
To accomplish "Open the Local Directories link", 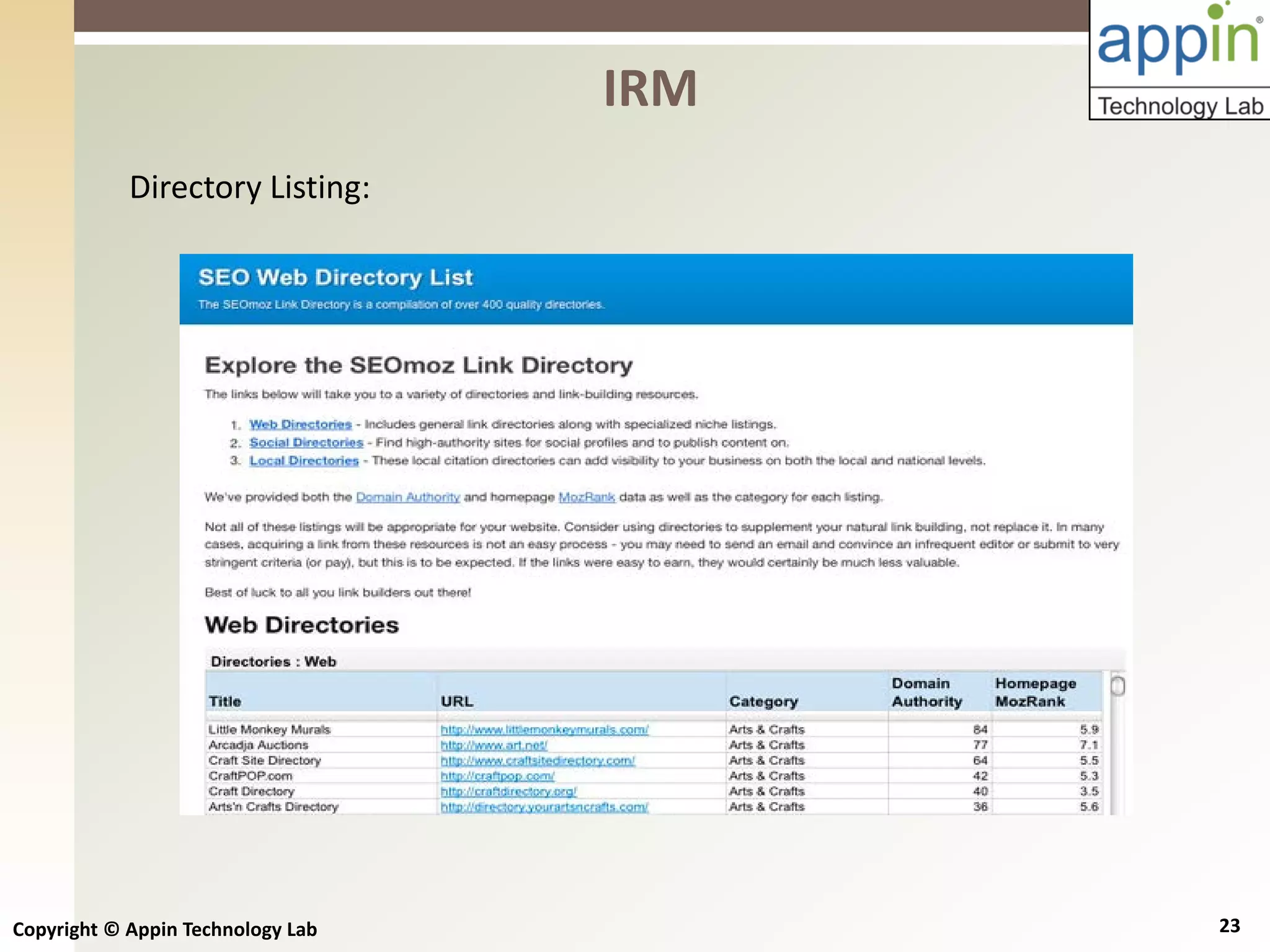I will click(304, 461).
